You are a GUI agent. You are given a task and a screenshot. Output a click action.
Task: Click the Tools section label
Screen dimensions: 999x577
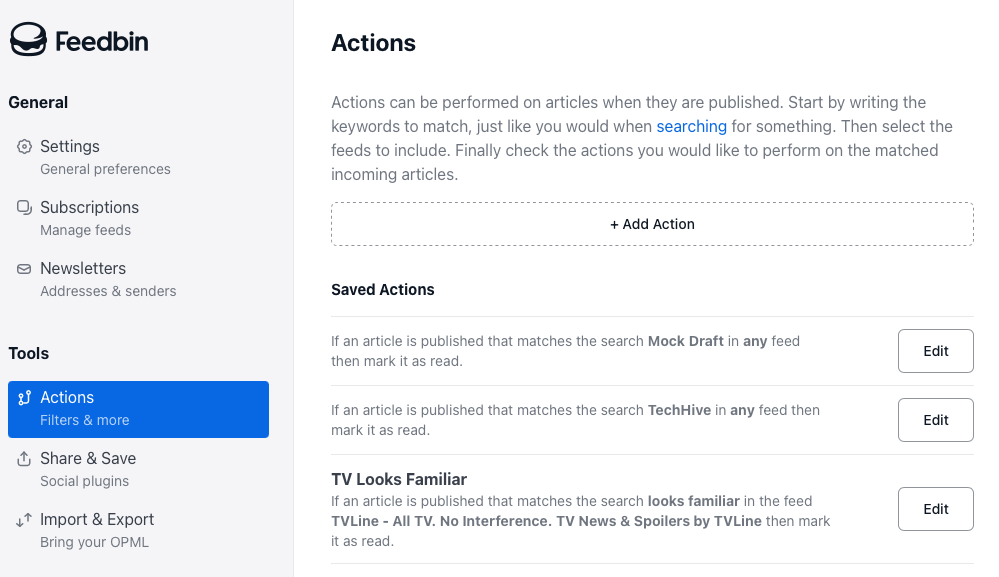tap(29, 353)
